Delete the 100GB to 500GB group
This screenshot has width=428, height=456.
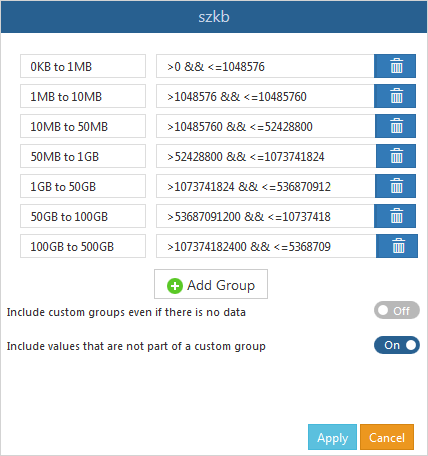(397, 246)
